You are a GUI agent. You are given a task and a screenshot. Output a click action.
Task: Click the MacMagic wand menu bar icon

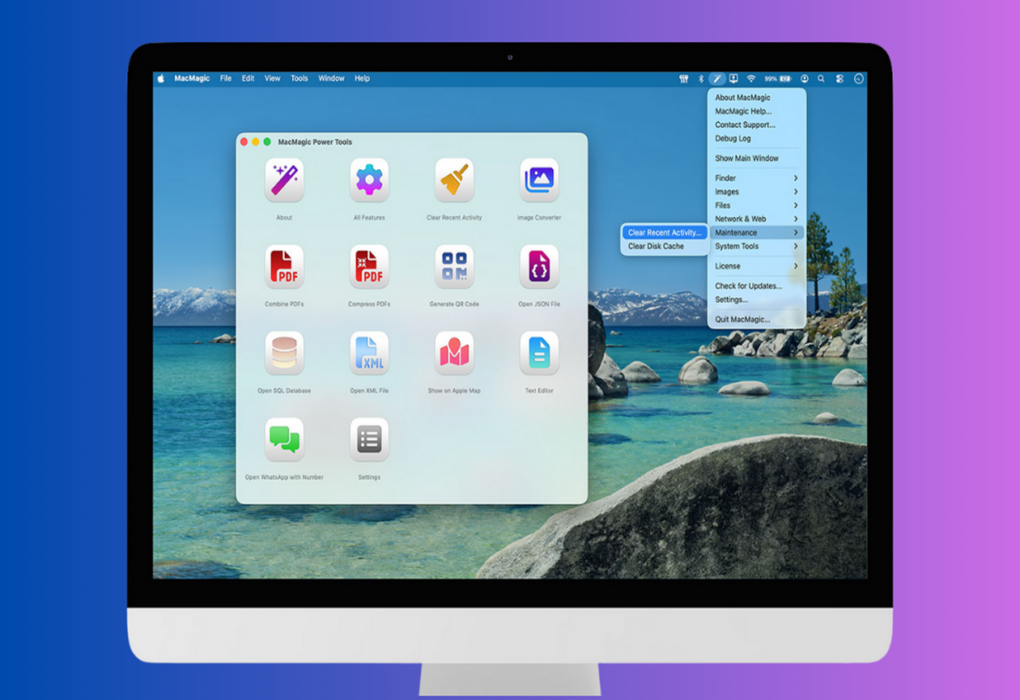pyautogui.click(x=717, y=78)
